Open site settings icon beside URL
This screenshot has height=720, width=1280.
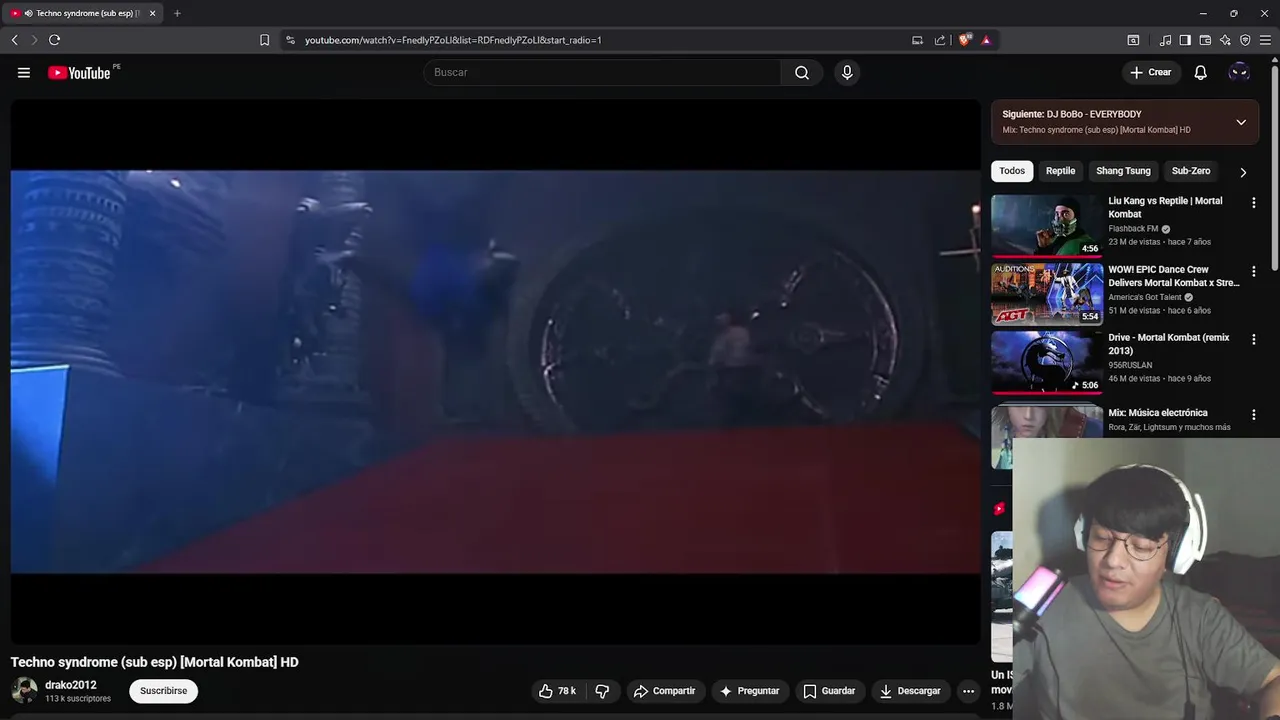click(290, 40)
